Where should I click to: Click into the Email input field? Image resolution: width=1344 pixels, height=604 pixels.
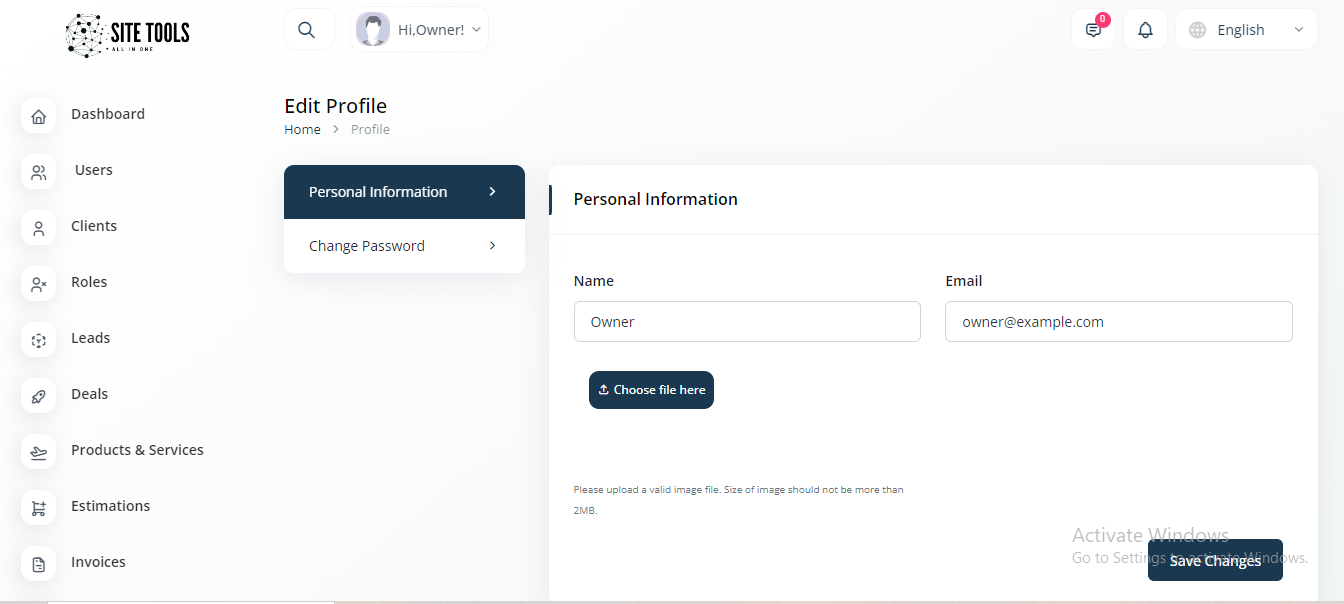click(1118, 322)
